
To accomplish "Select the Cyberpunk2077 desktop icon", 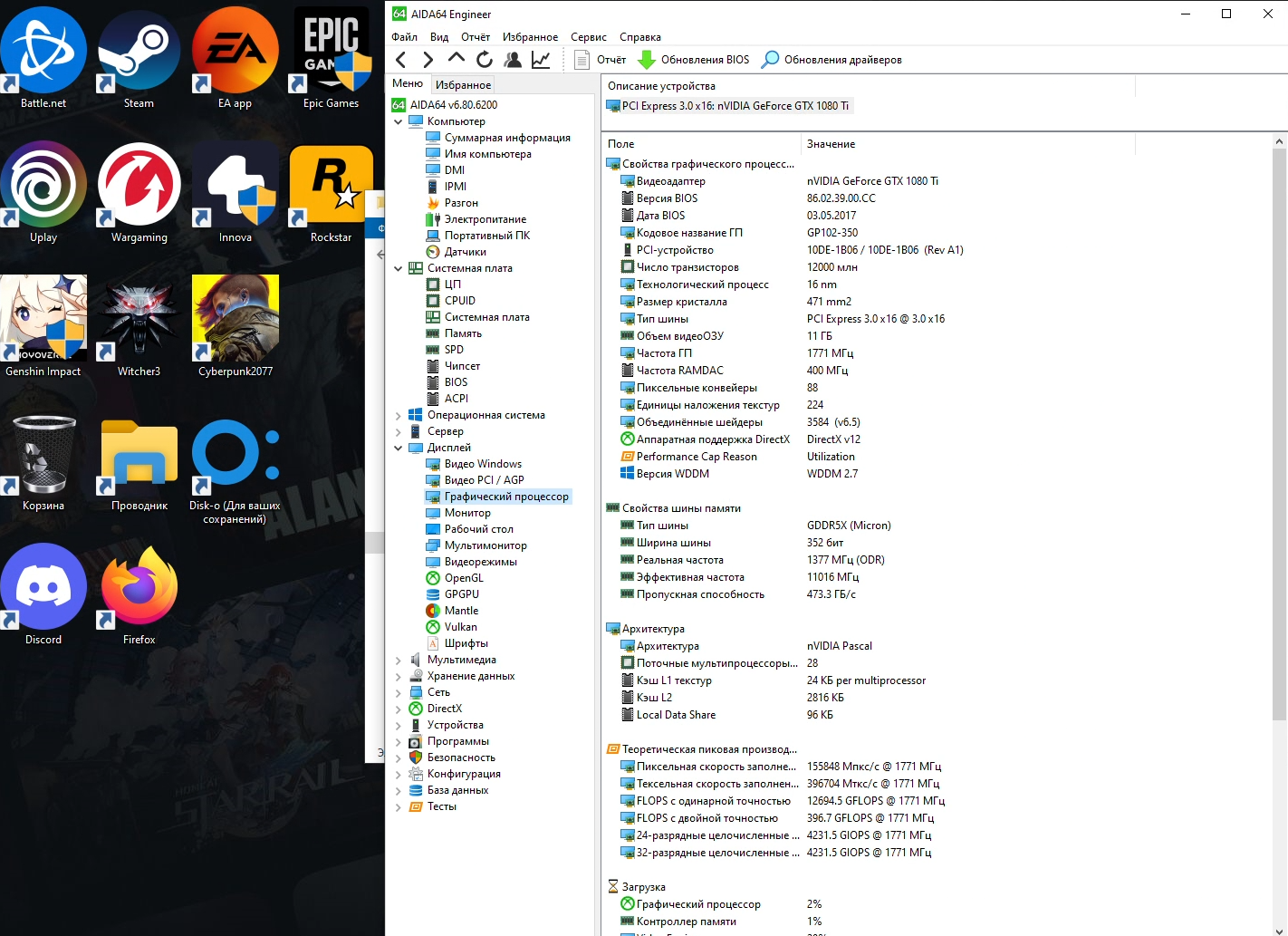I will click(235, 326).
